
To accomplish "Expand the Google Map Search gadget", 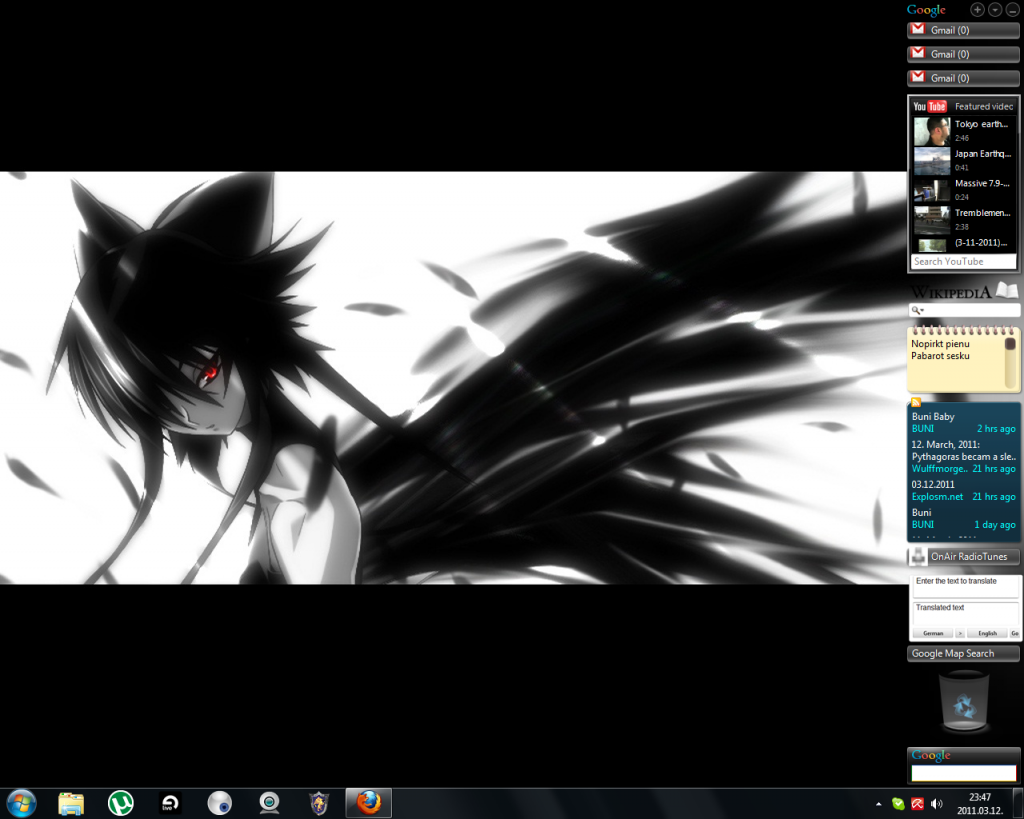I will (963, 654).
